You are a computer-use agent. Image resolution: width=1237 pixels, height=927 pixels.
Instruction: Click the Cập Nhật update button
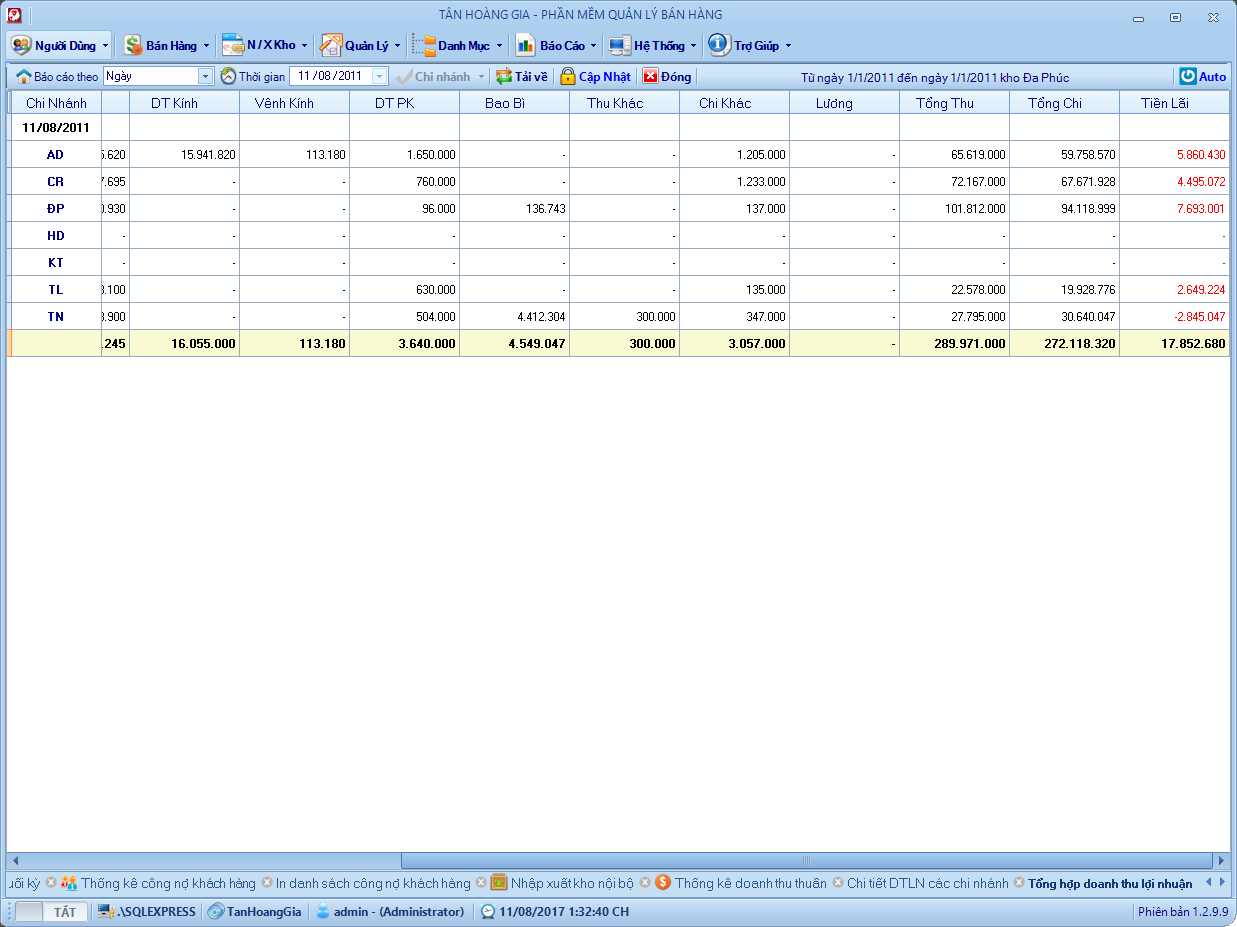(x=595, y=76)
